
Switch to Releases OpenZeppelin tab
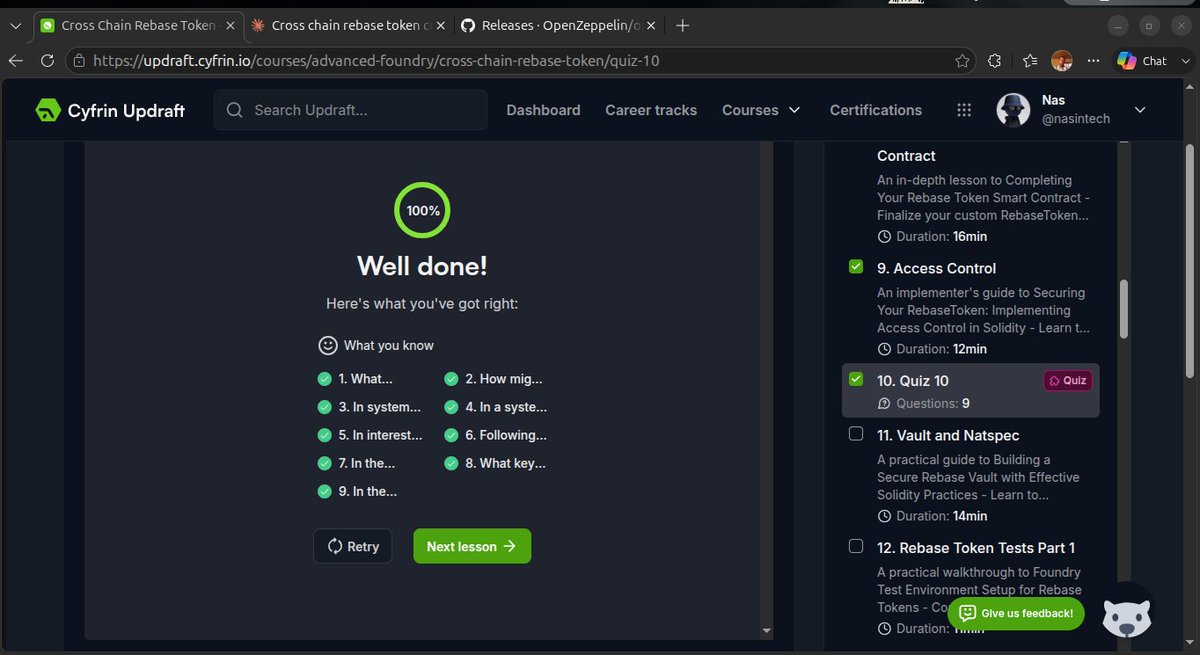(560, 25)
